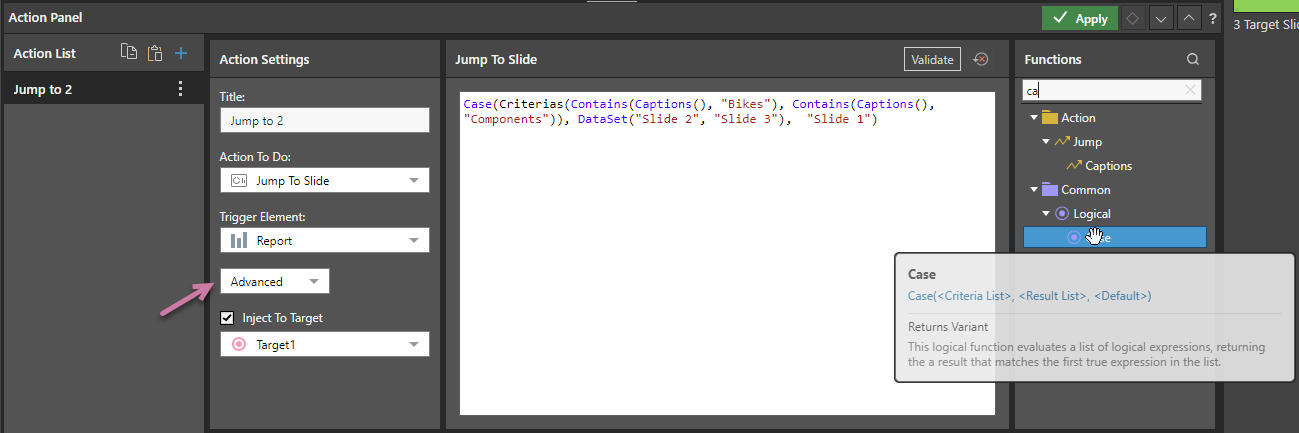Collapse panel with the down chevron button

[x=1160, y=18]
